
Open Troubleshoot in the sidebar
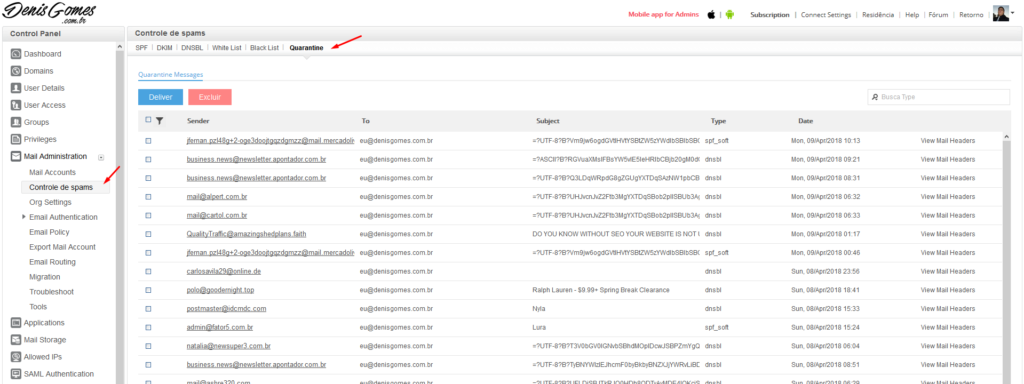tap(51, 292)
